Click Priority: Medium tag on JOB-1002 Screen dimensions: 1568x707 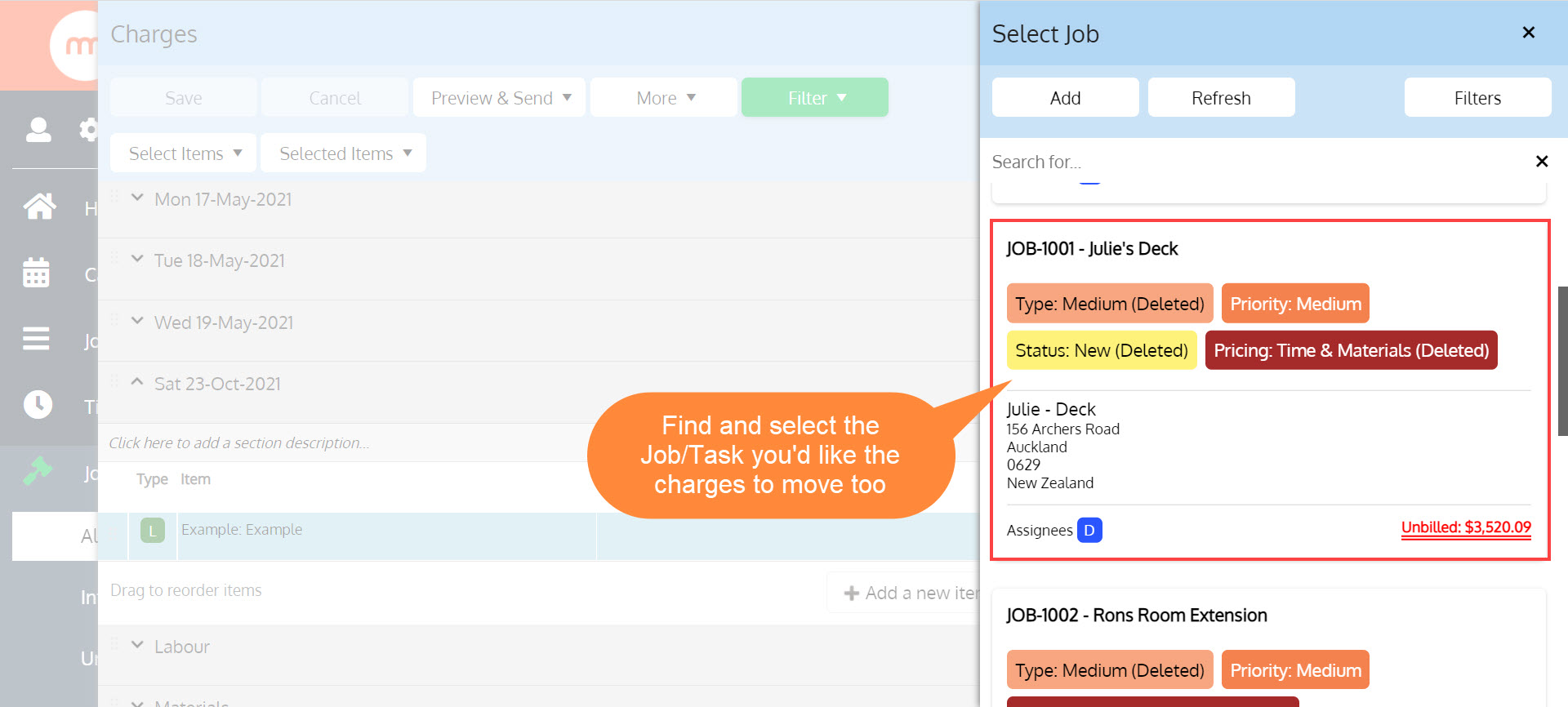coord(1296,670)
